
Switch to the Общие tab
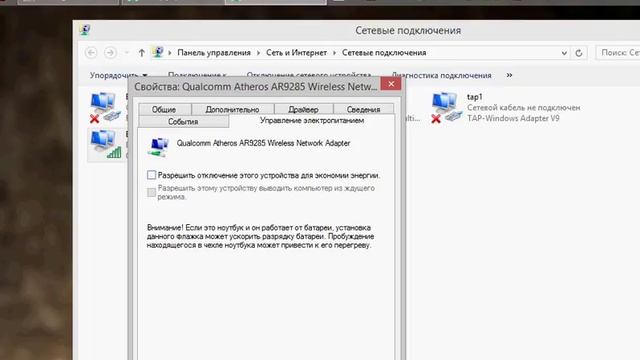pyautogui.click(x=164, y=109)
